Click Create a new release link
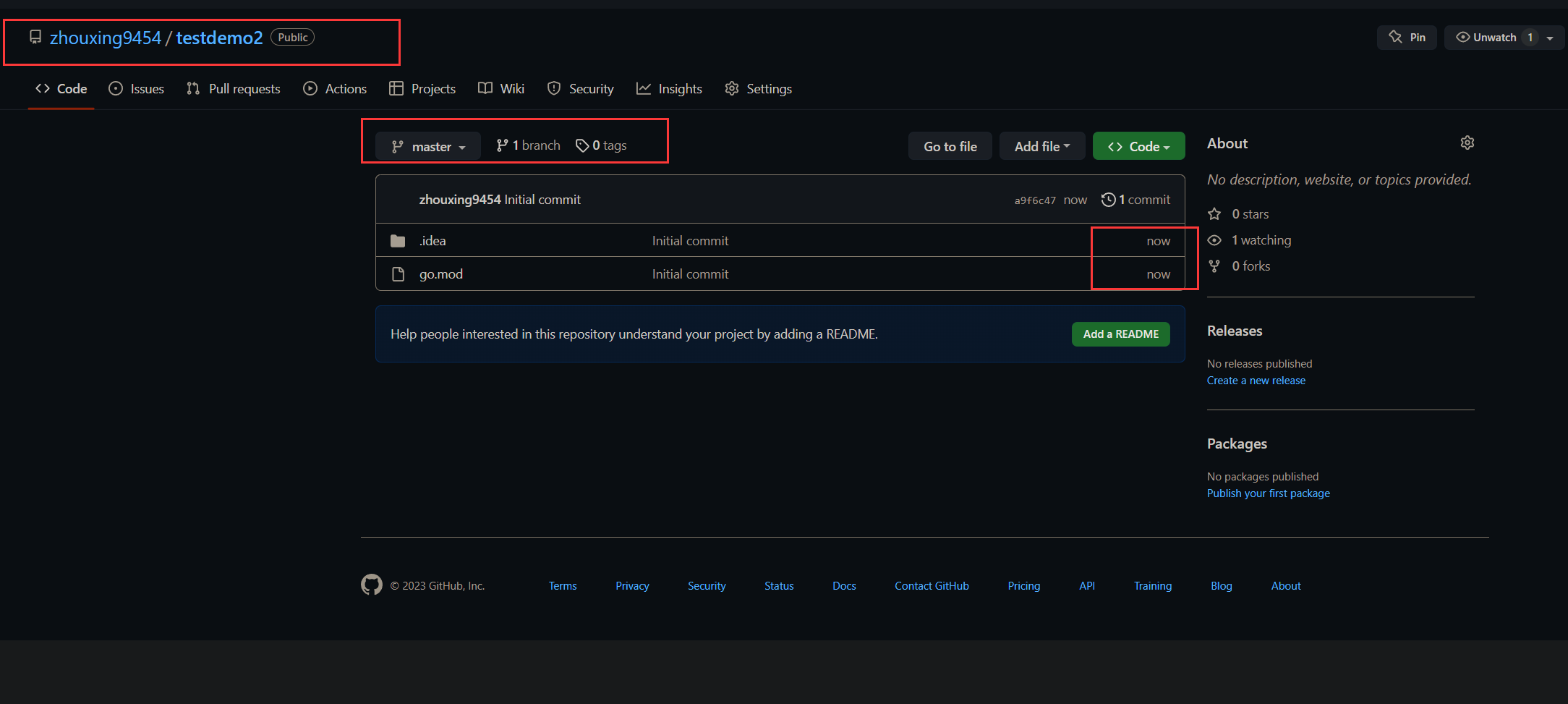This screenshot has height=704, width=1568. [1256, 381]
